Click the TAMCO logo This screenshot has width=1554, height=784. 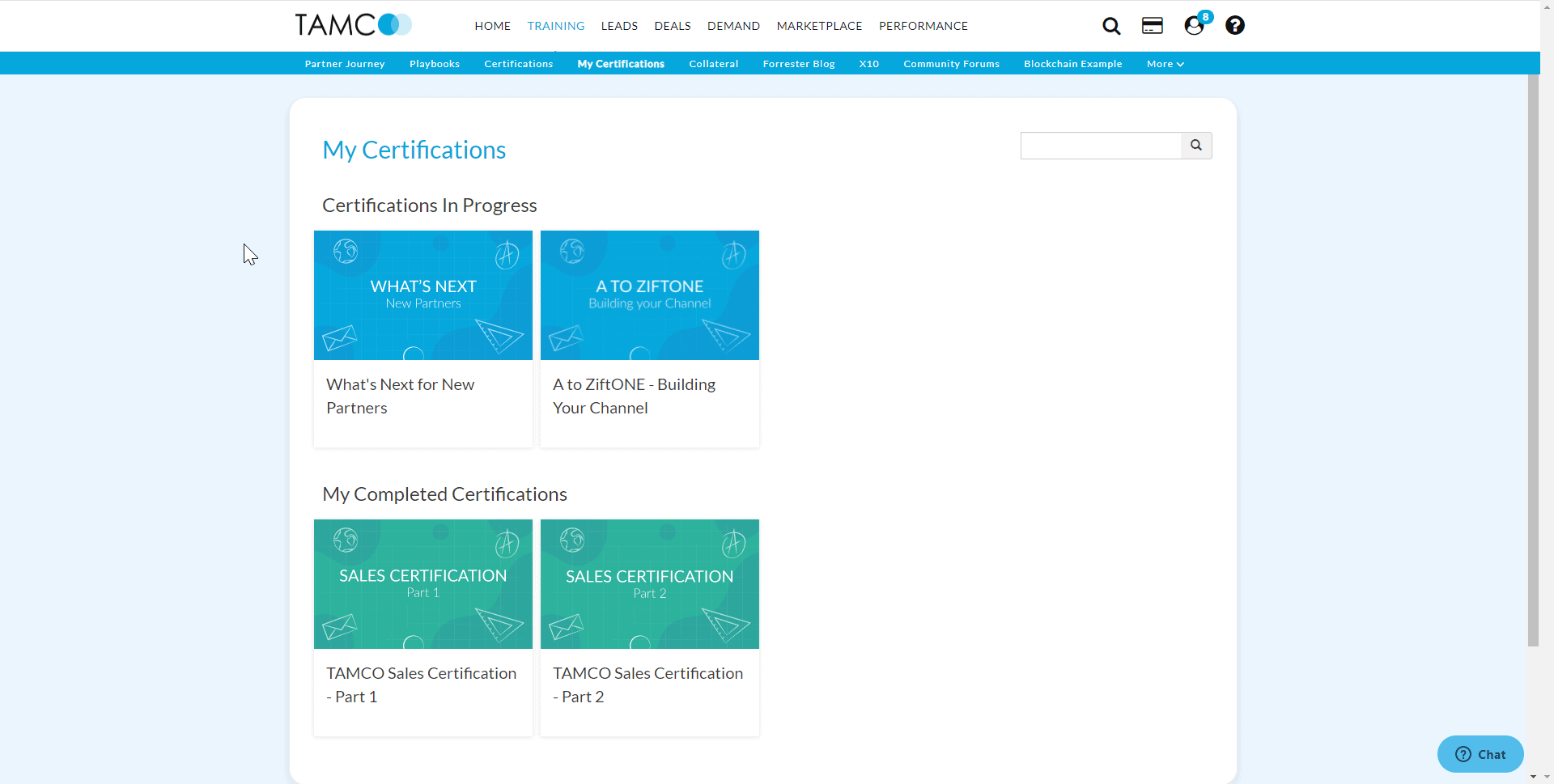(353, 25)
